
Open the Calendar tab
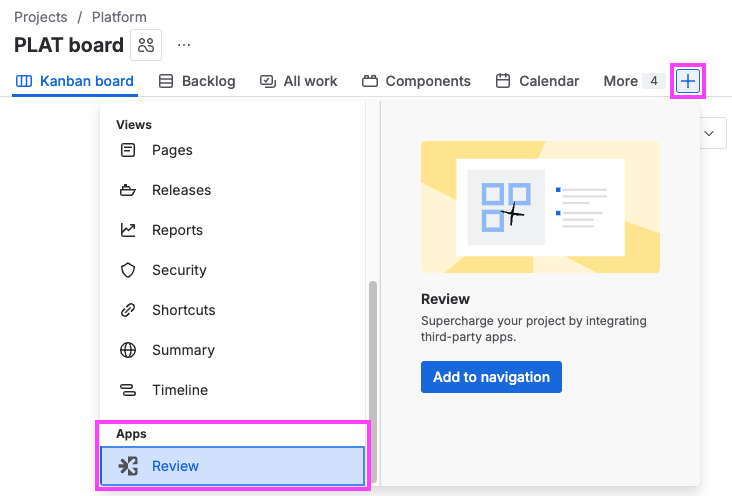[537, 81]
